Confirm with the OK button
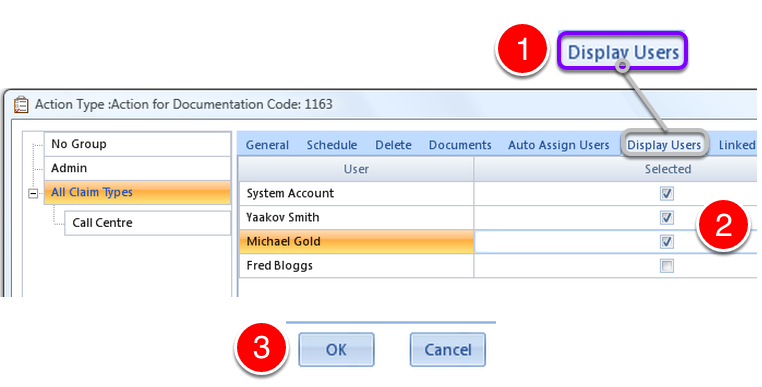The width and height of the screenshot is (762, 387). coord(336,350)
